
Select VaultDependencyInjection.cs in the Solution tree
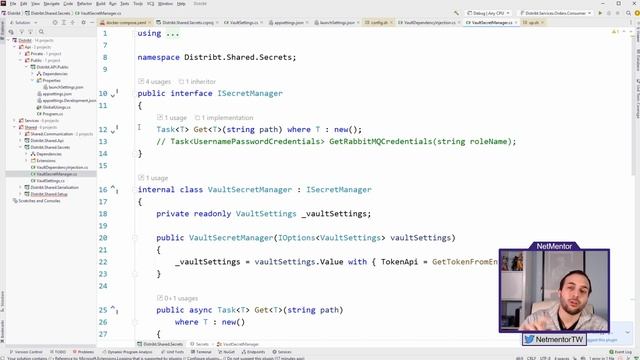click(60, 167)
